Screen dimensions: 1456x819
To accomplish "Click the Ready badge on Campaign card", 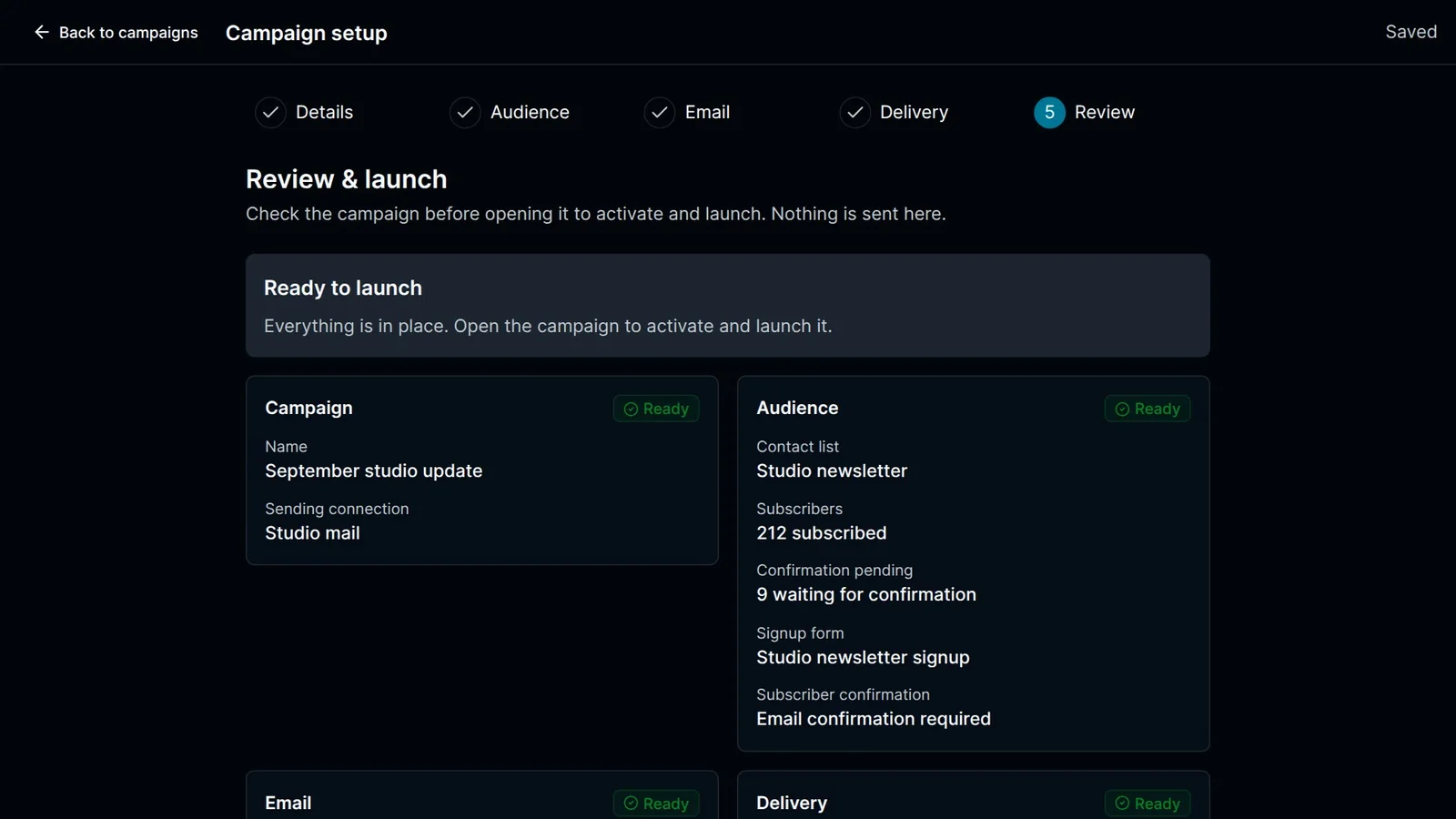I will [x=656, y=409].
